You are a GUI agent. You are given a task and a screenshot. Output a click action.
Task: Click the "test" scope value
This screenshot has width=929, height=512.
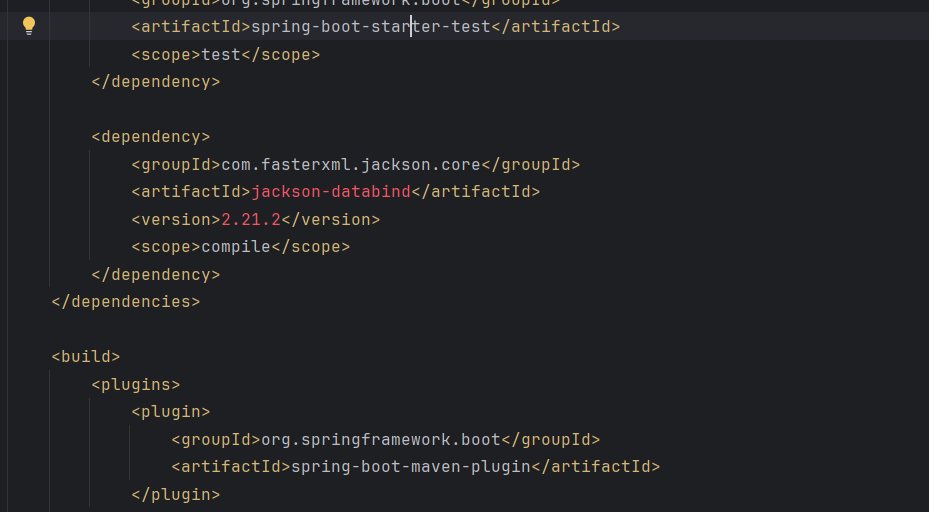221,55
